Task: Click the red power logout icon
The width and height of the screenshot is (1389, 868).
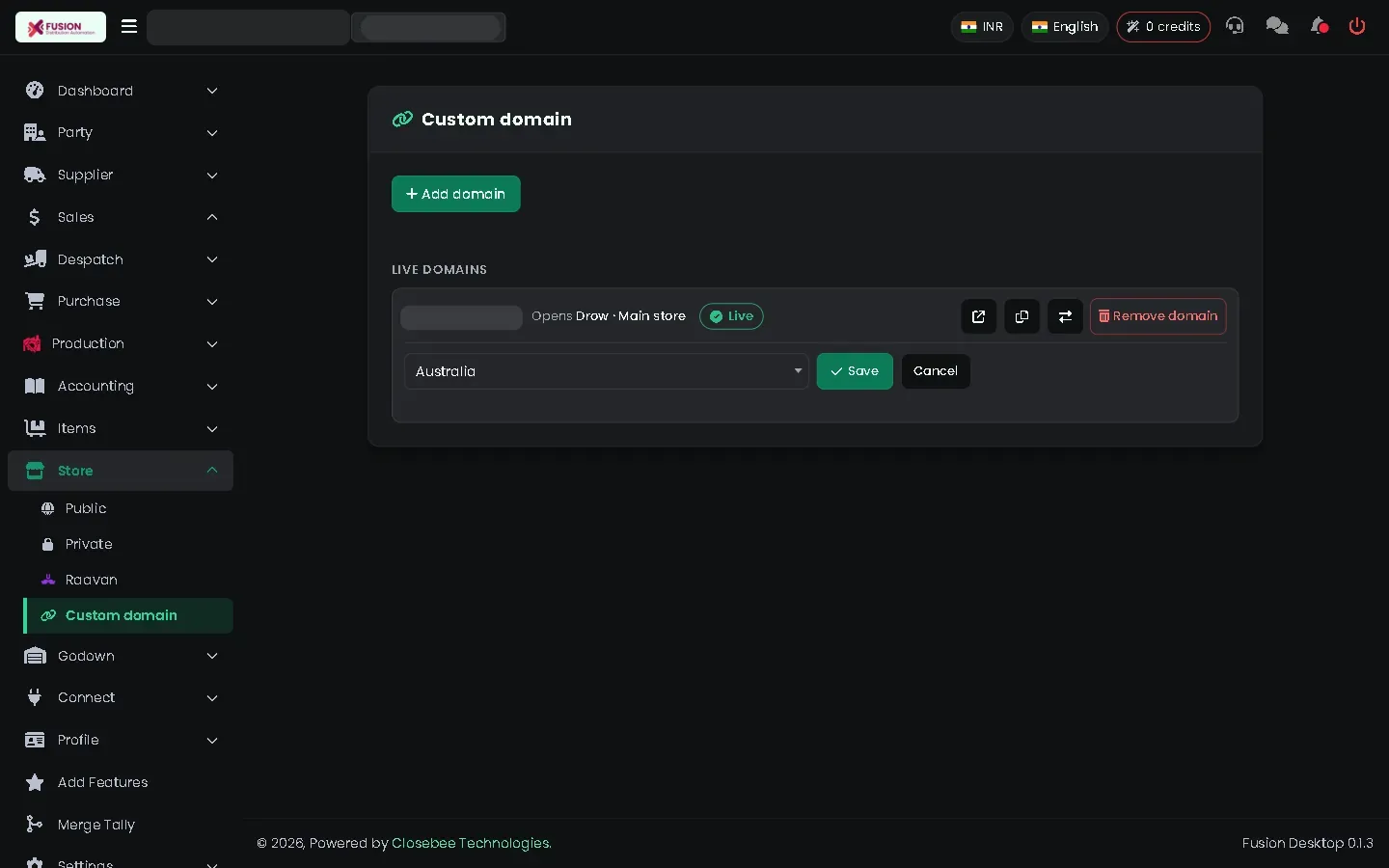Action: pyautogui.click(x=1357, y=26)
